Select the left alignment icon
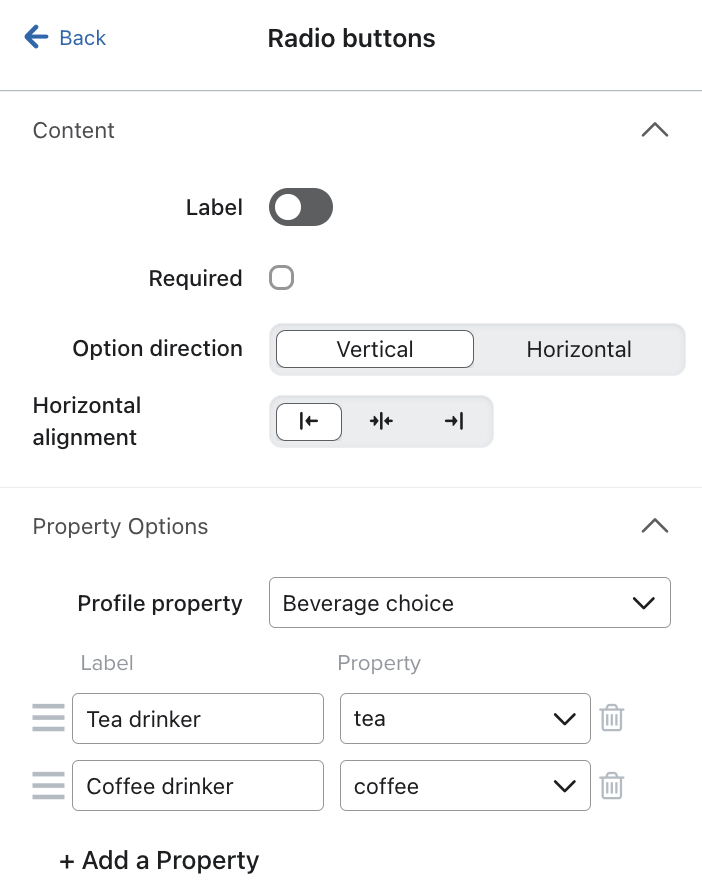This screenshot has width=702, height=894. tap(308, 421)
